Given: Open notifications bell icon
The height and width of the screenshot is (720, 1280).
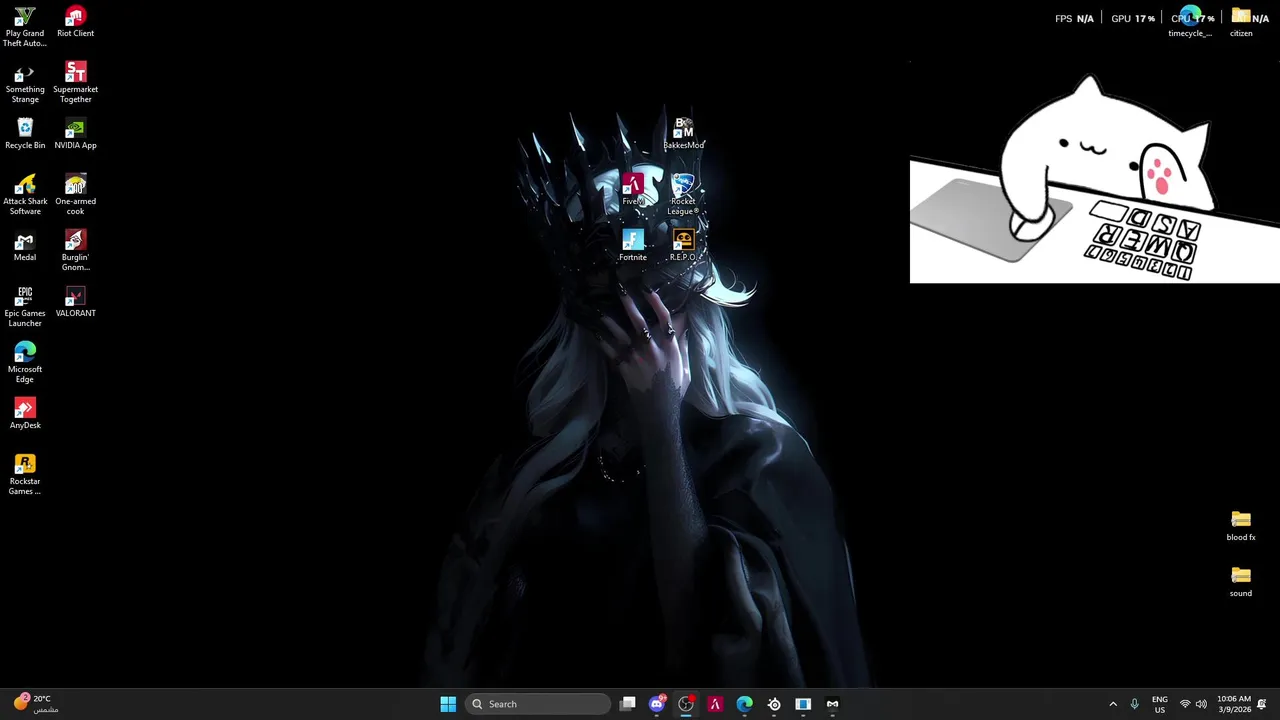Looking at the screenshot, I should (x=1262, y=704).
